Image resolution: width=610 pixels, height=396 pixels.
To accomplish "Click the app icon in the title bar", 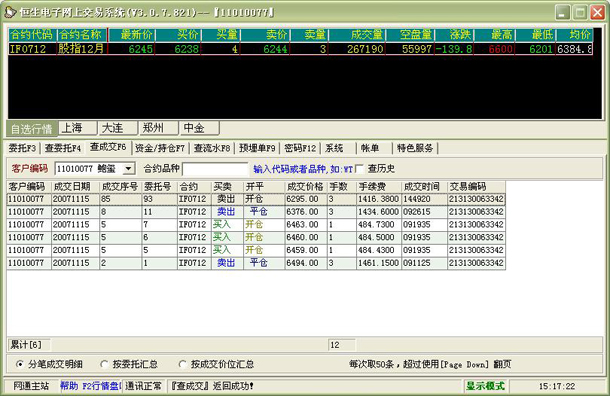I will point(10,12).
